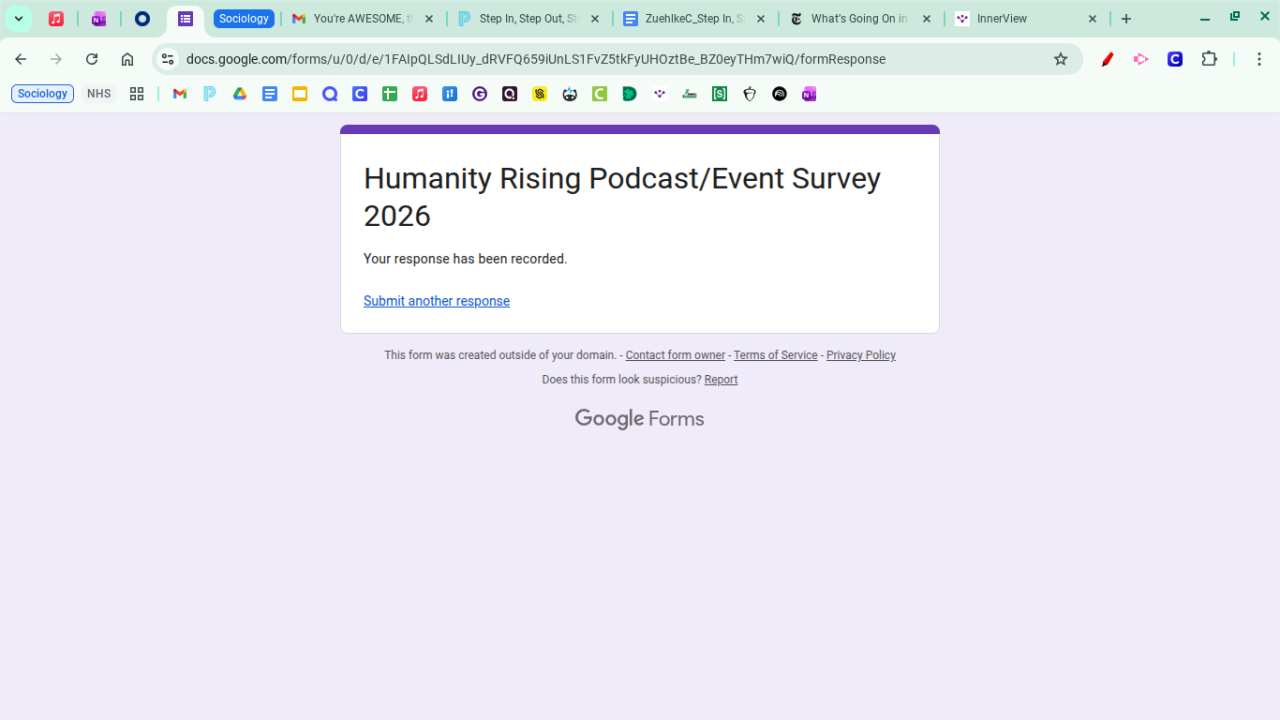Screen dimensions: 1280x720
Task: Open the OneNote bookmark in bookmarks bar
Action: (x=809, y=94)
